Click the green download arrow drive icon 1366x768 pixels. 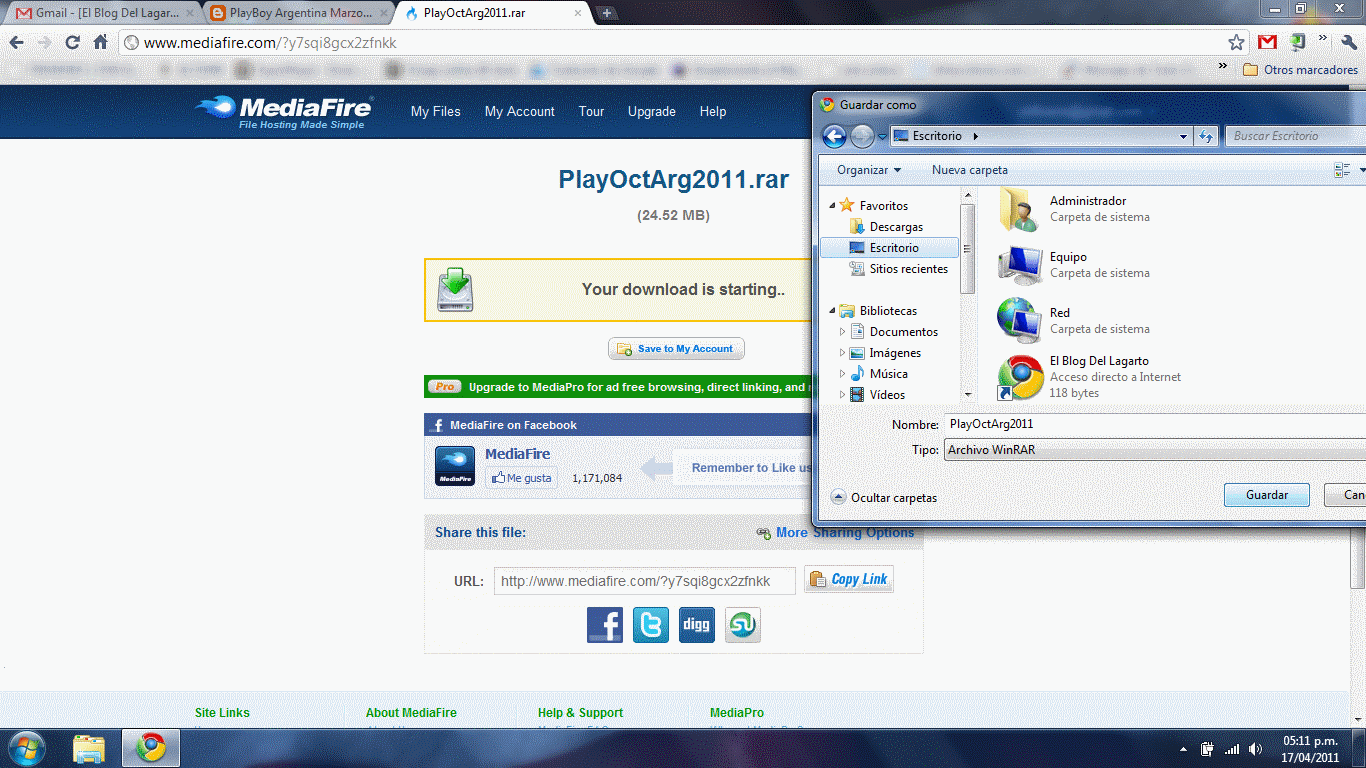tap(455, 290)
